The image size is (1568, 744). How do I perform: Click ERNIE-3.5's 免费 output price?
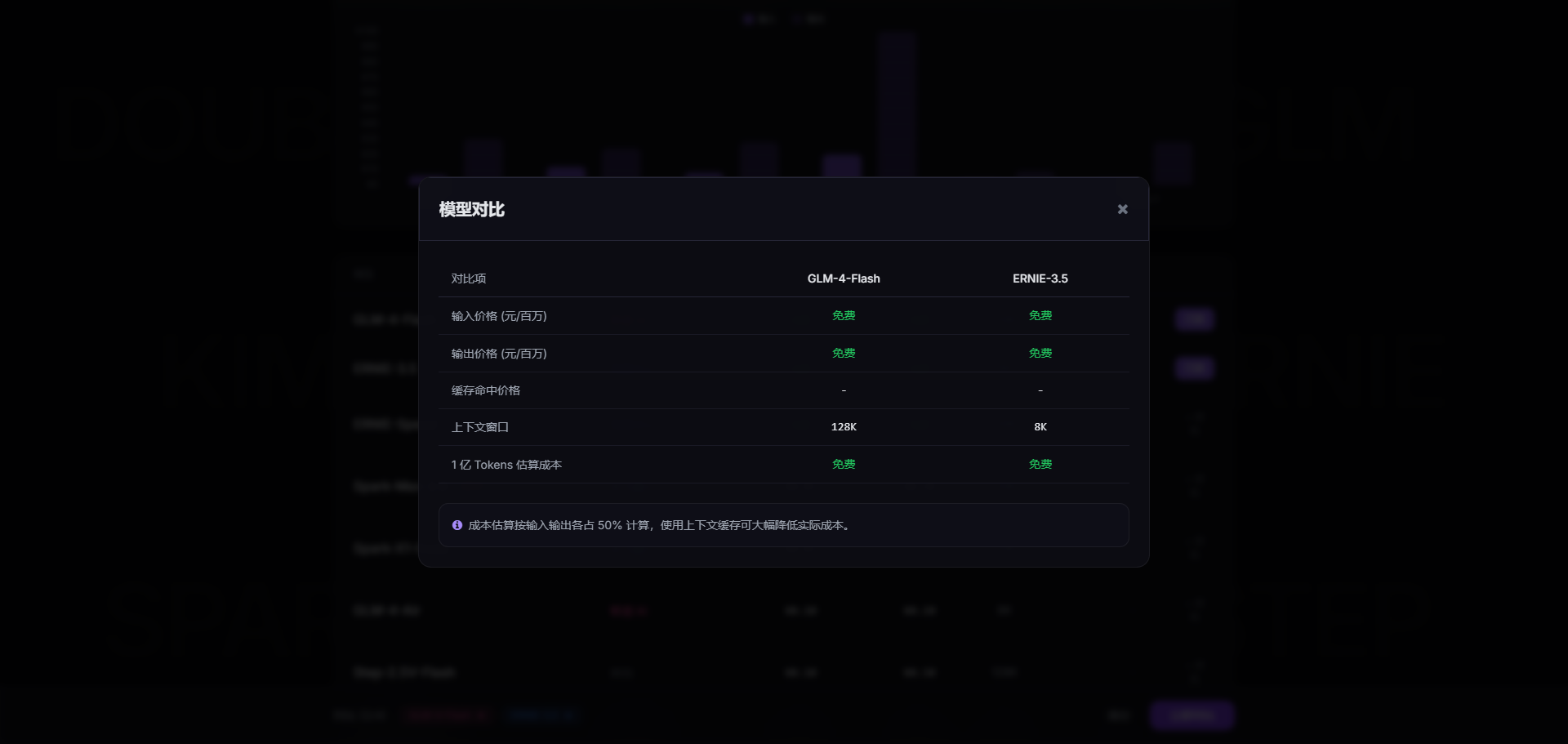click(1040, 353)
